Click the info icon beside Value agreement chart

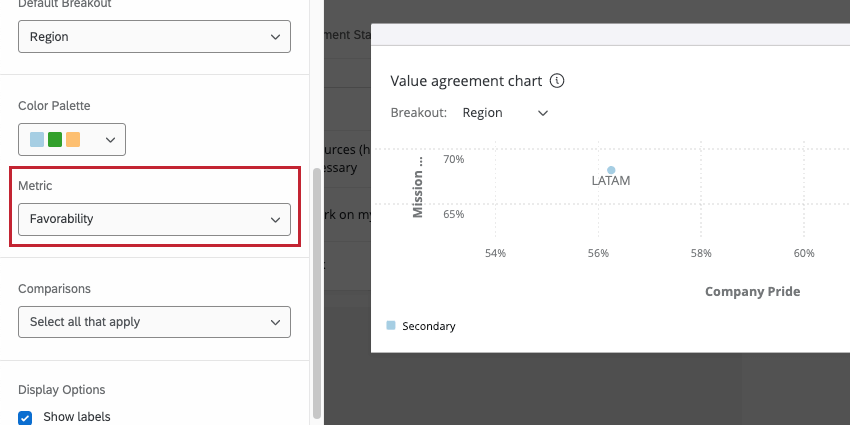pos(558,81)
